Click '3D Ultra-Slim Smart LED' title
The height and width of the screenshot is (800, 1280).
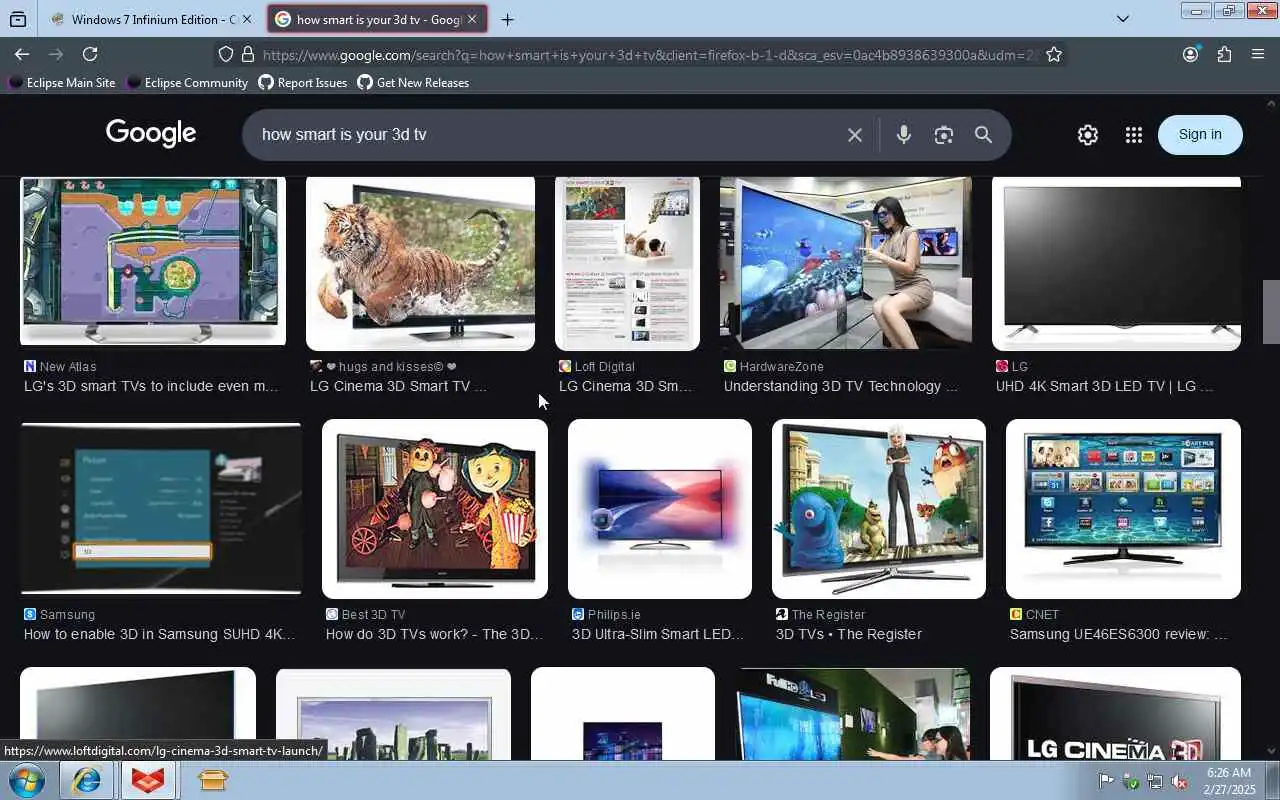[658, 634]
